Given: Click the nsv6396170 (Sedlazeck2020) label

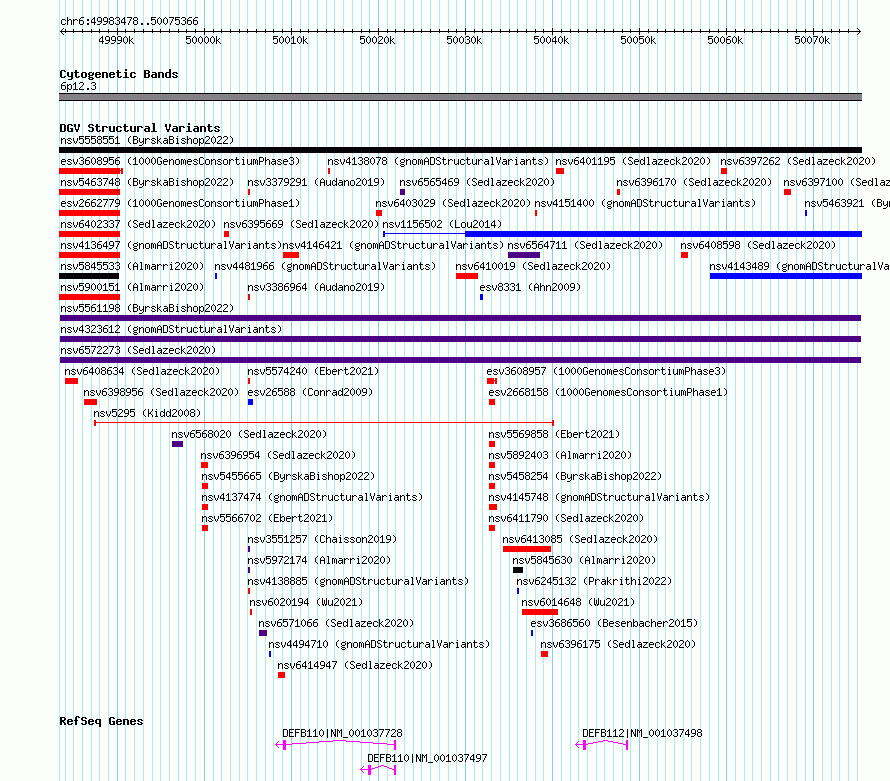Looking at the screenshot, I should (694, 182).
